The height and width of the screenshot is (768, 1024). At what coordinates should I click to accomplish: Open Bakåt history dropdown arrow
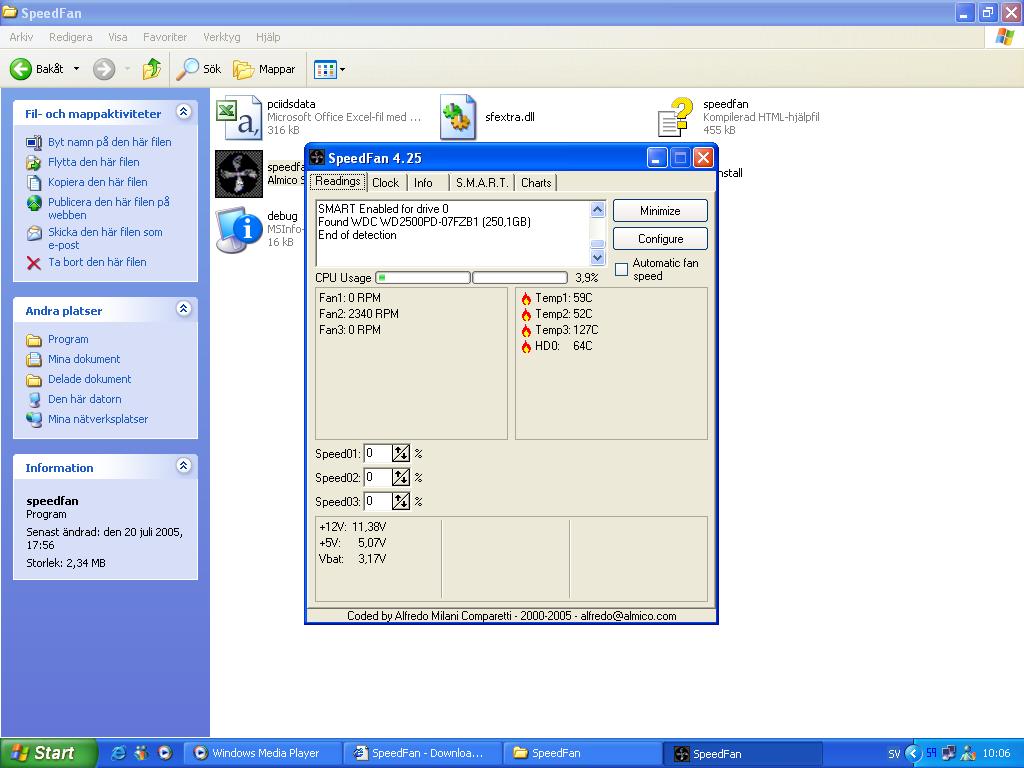[x=76, y=69]
